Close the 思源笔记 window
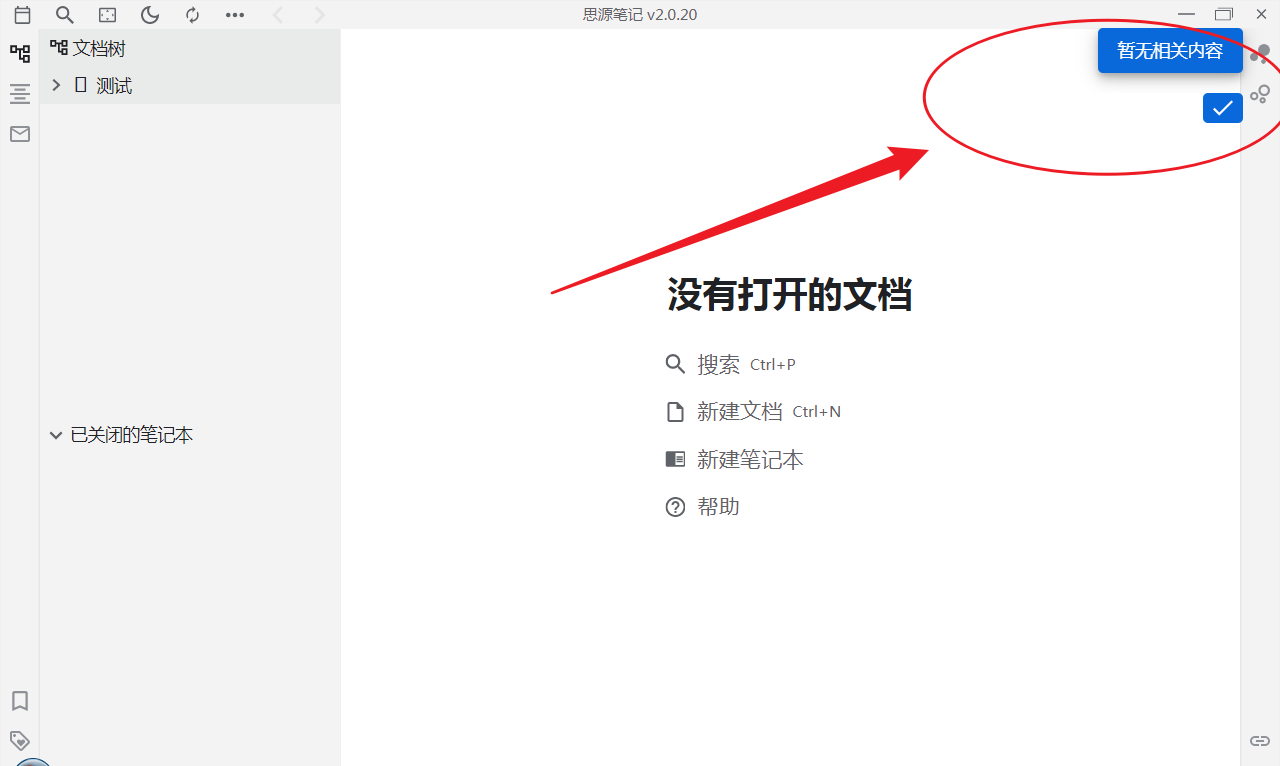The width and height of the screenshot is (1280, 766). coord(1261,14)
